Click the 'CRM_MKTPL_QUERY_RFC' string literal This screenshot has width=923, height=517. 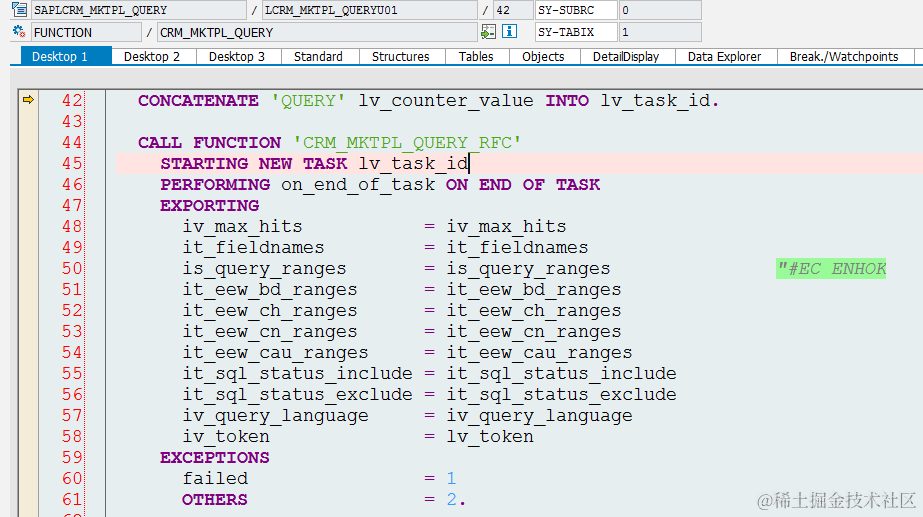tap(407, 143)
